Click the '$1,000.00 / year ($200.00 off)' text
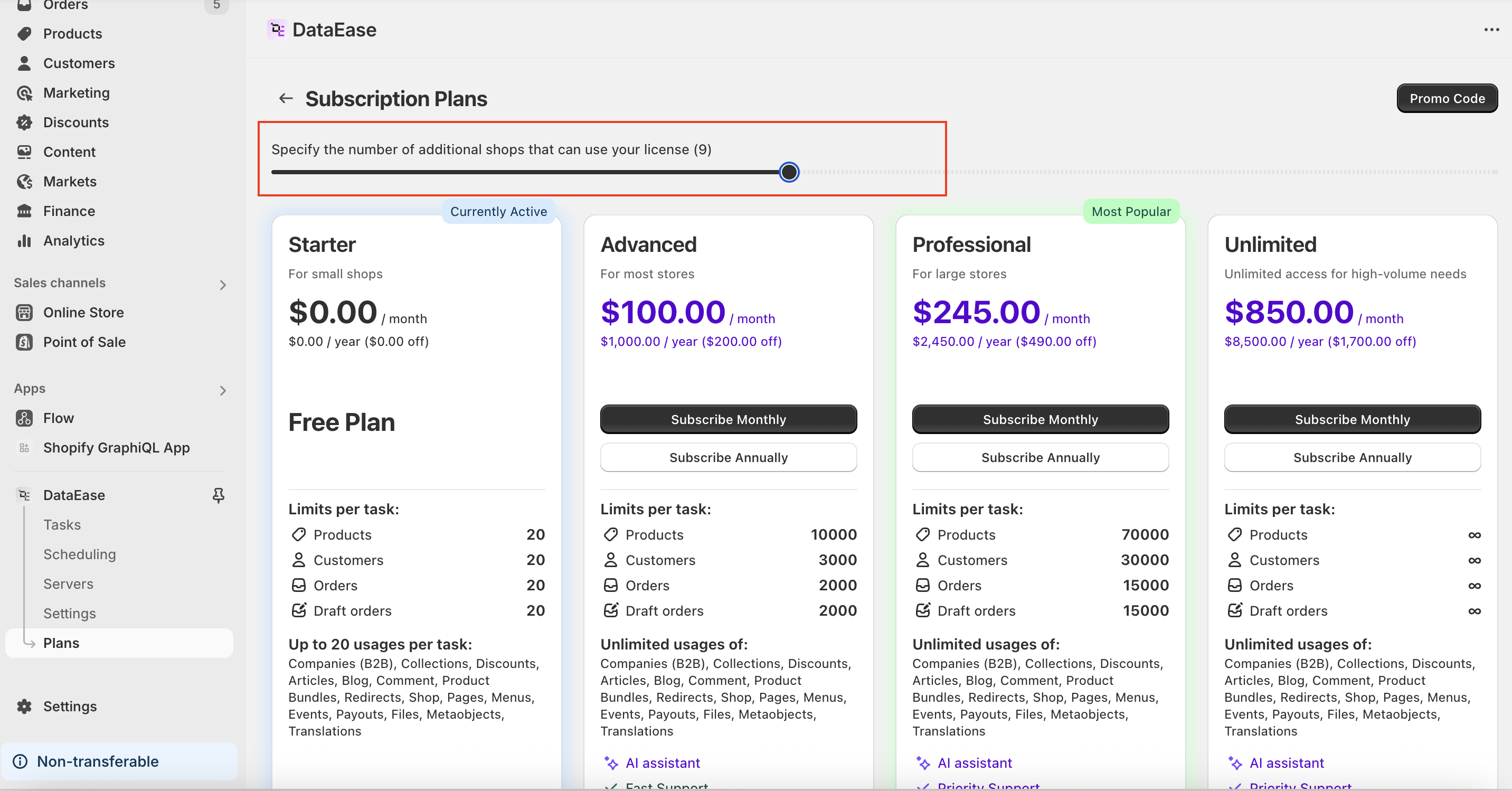The height and width of the screenshot is (791, 1512). tap(691, 341)
